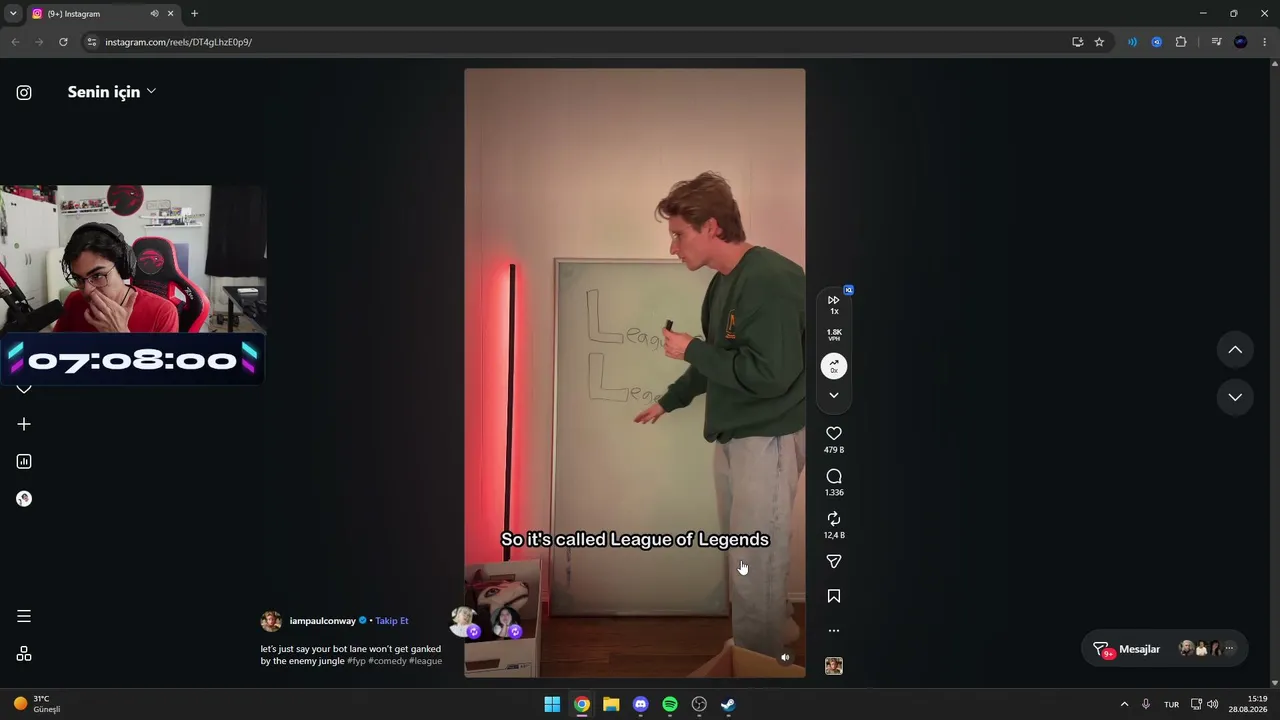Open the reel's three-dot options
Screen dimensions: 1280x720
pos(834,631)
